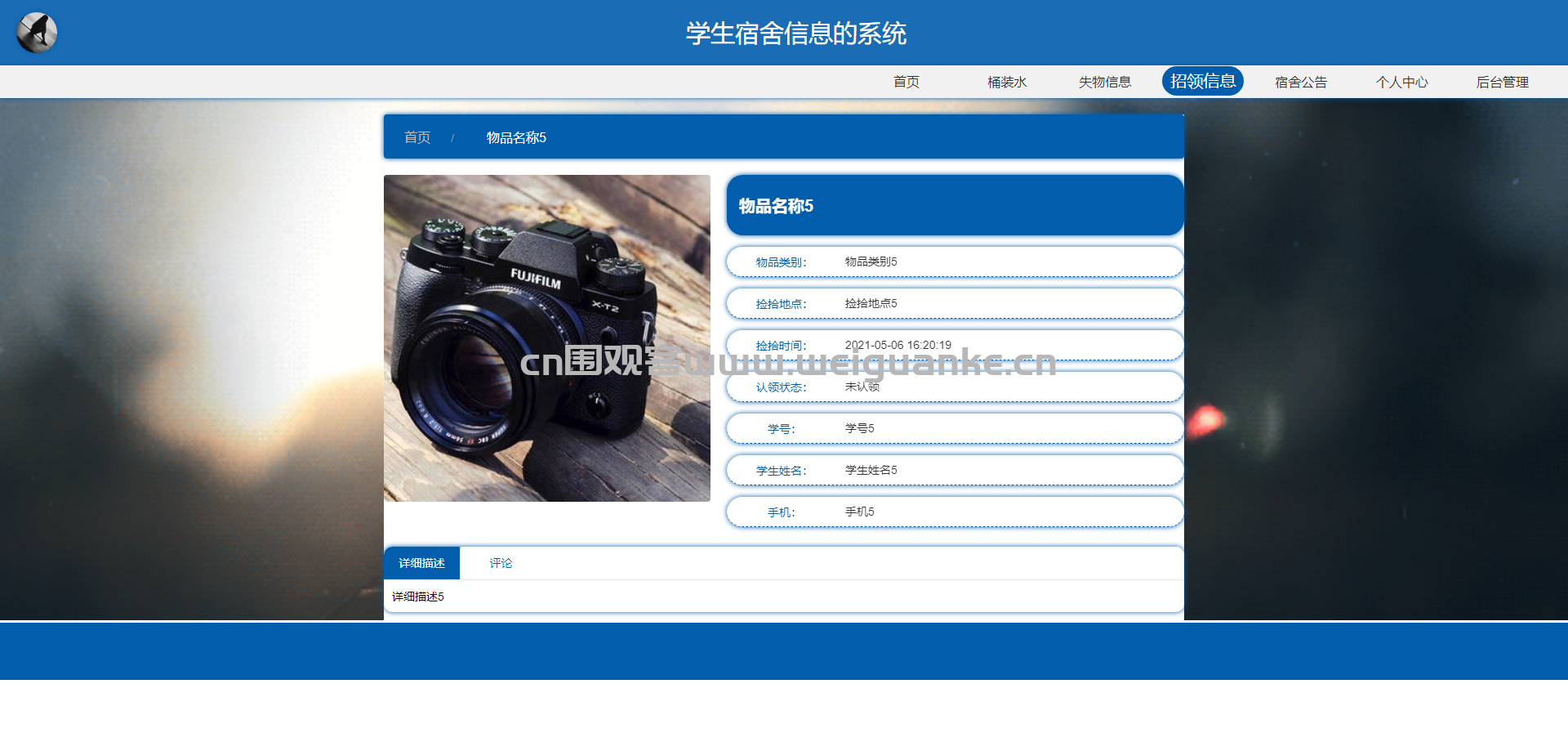Open the 宿舍公告 page
Screen dimensions: 1568x751
point(1300,82)
